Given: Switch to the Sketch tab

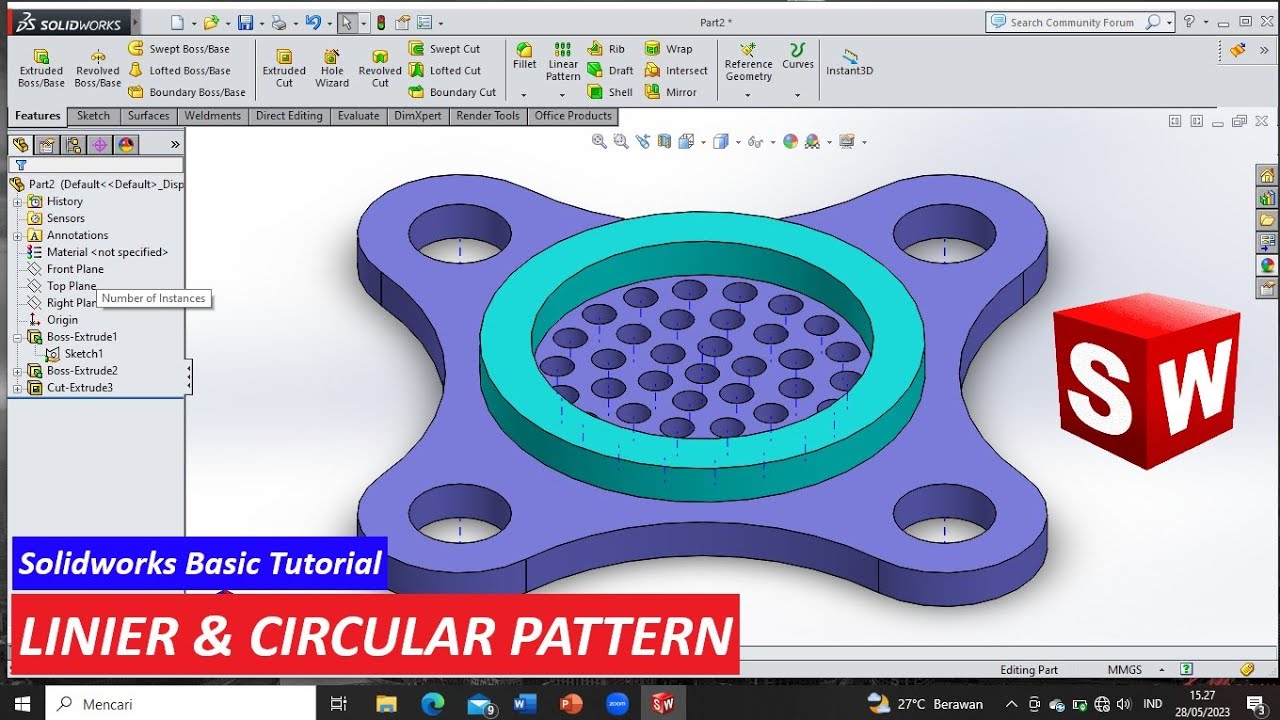Looking at the screenshot, I should click(94, 116).
